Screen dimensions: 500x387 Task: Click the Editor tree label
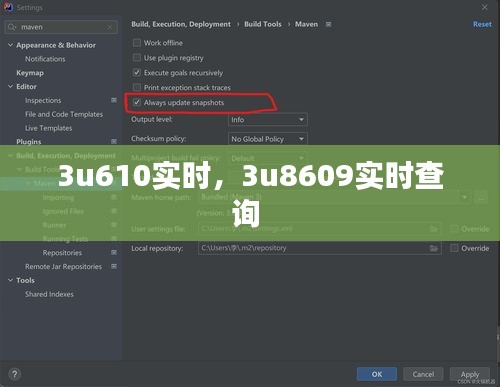[x=26, y=87]
